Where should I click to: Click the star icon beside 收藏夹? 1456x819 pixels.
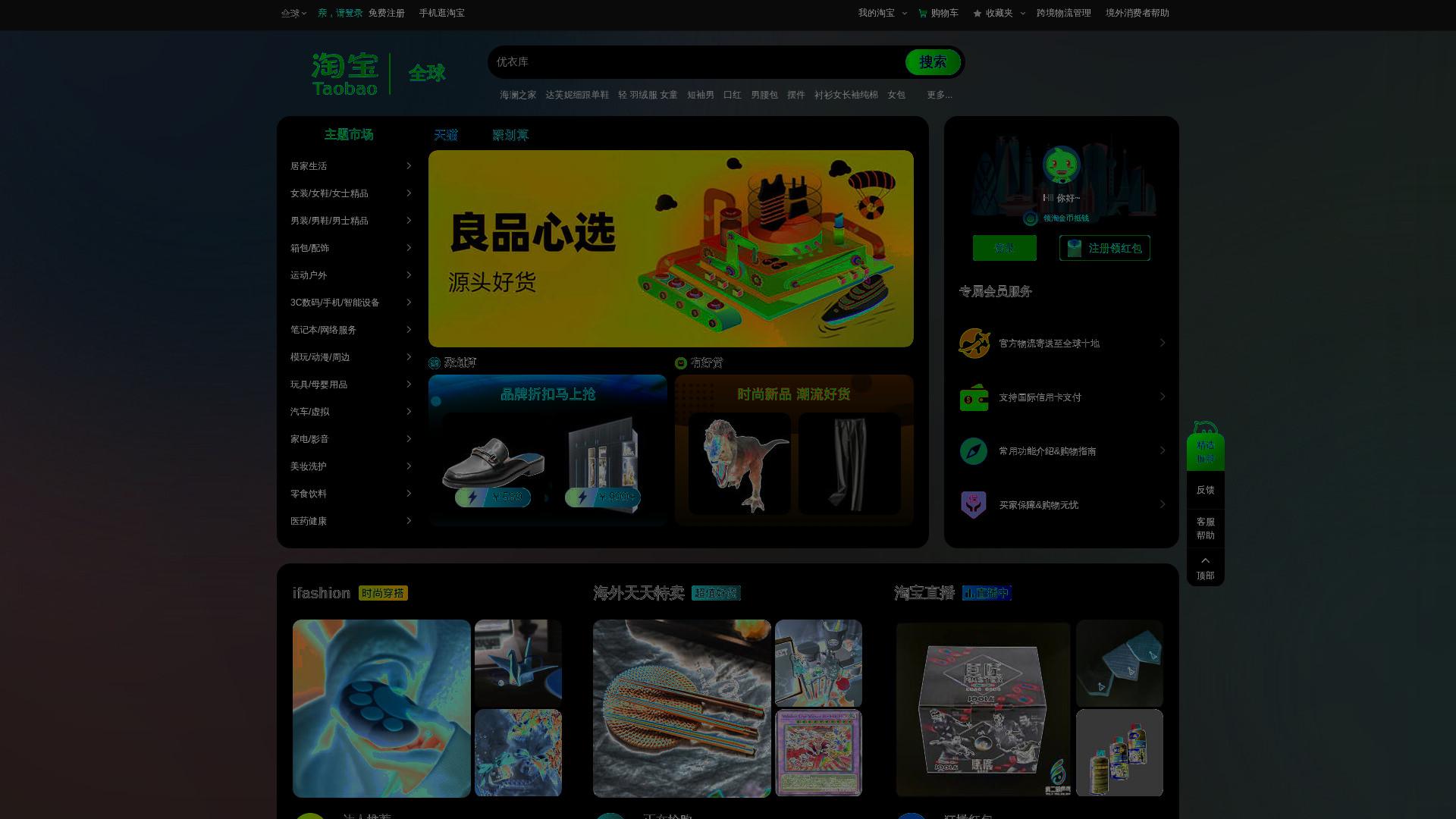(x=977, y=13)
